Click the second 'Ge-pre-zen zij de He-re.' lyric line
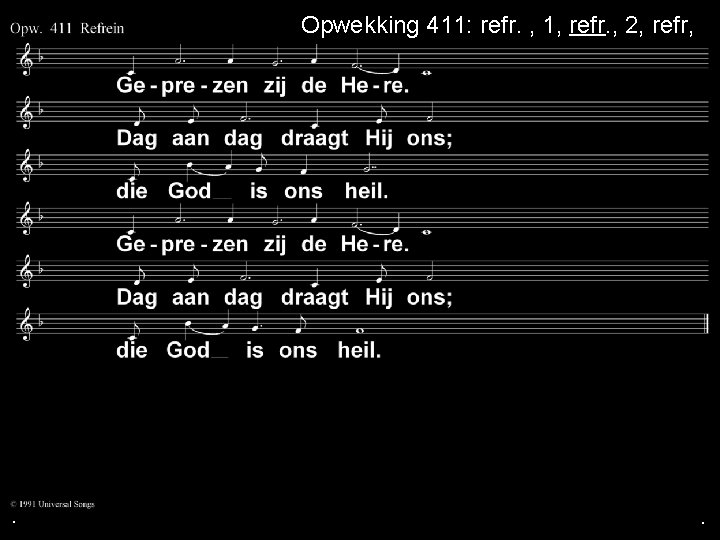 point(262,245)
